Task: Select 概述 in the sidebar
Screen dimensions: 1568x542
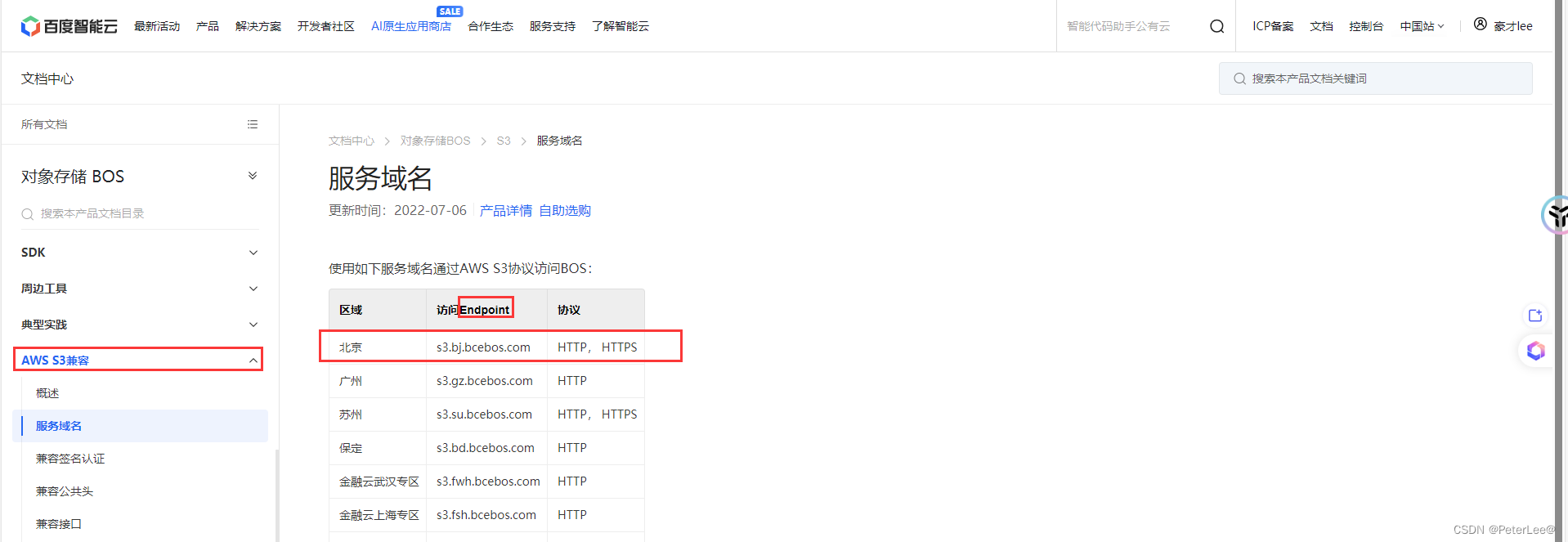Action: [x=47, y=393]
